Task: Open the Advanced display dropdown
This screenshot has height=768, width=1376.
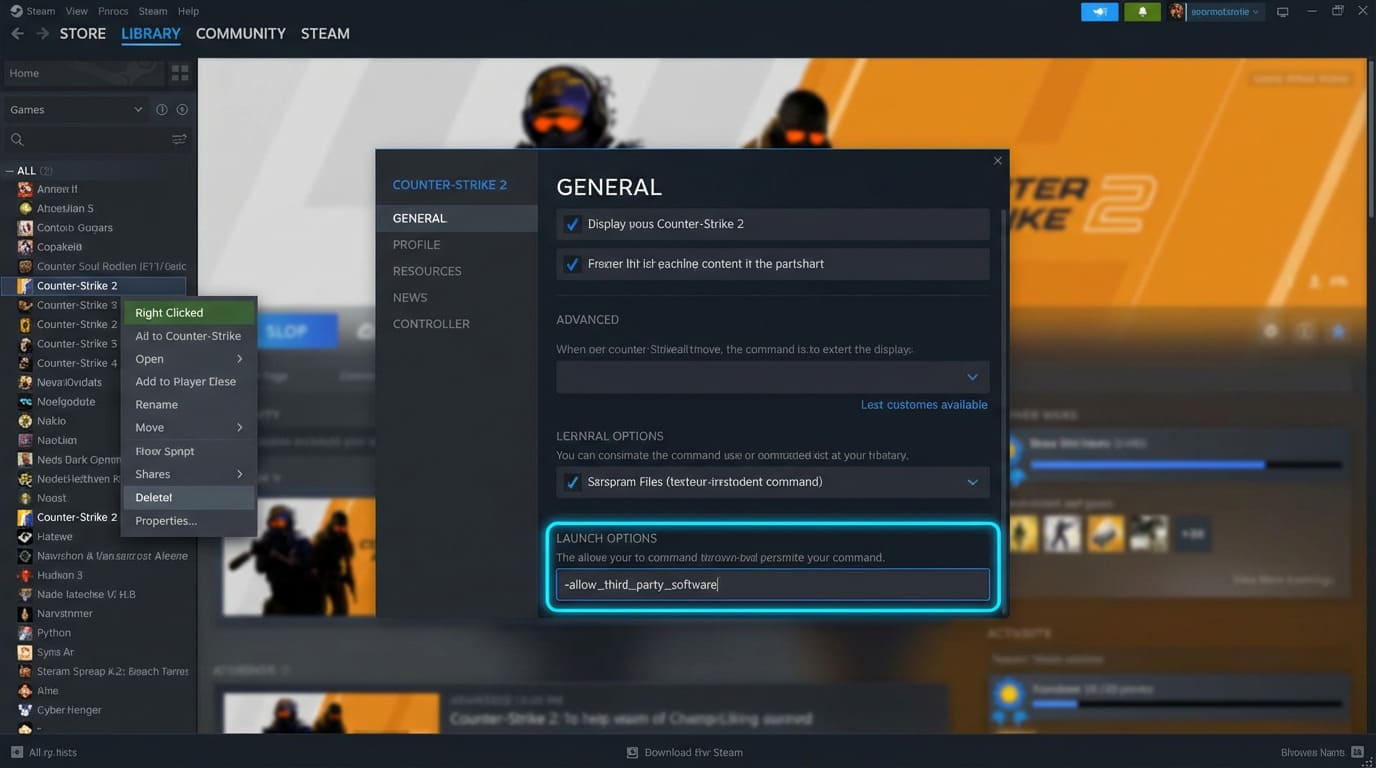Action: [971, 377]
